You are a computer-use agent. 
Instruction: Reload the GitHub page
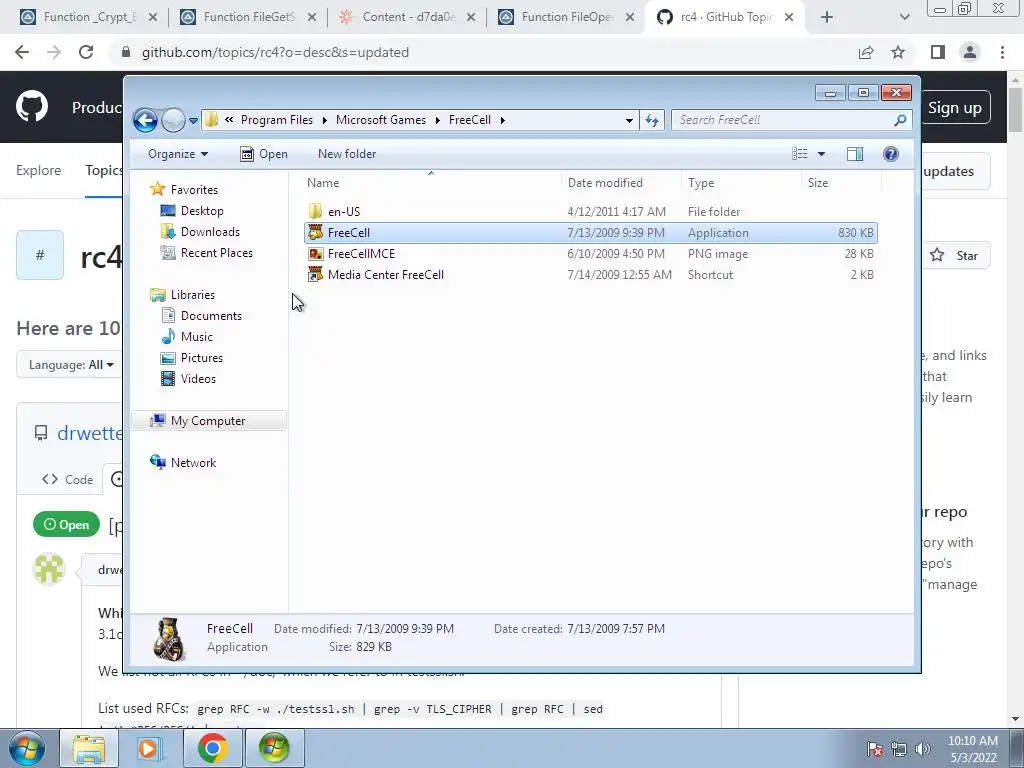[86, 52]
